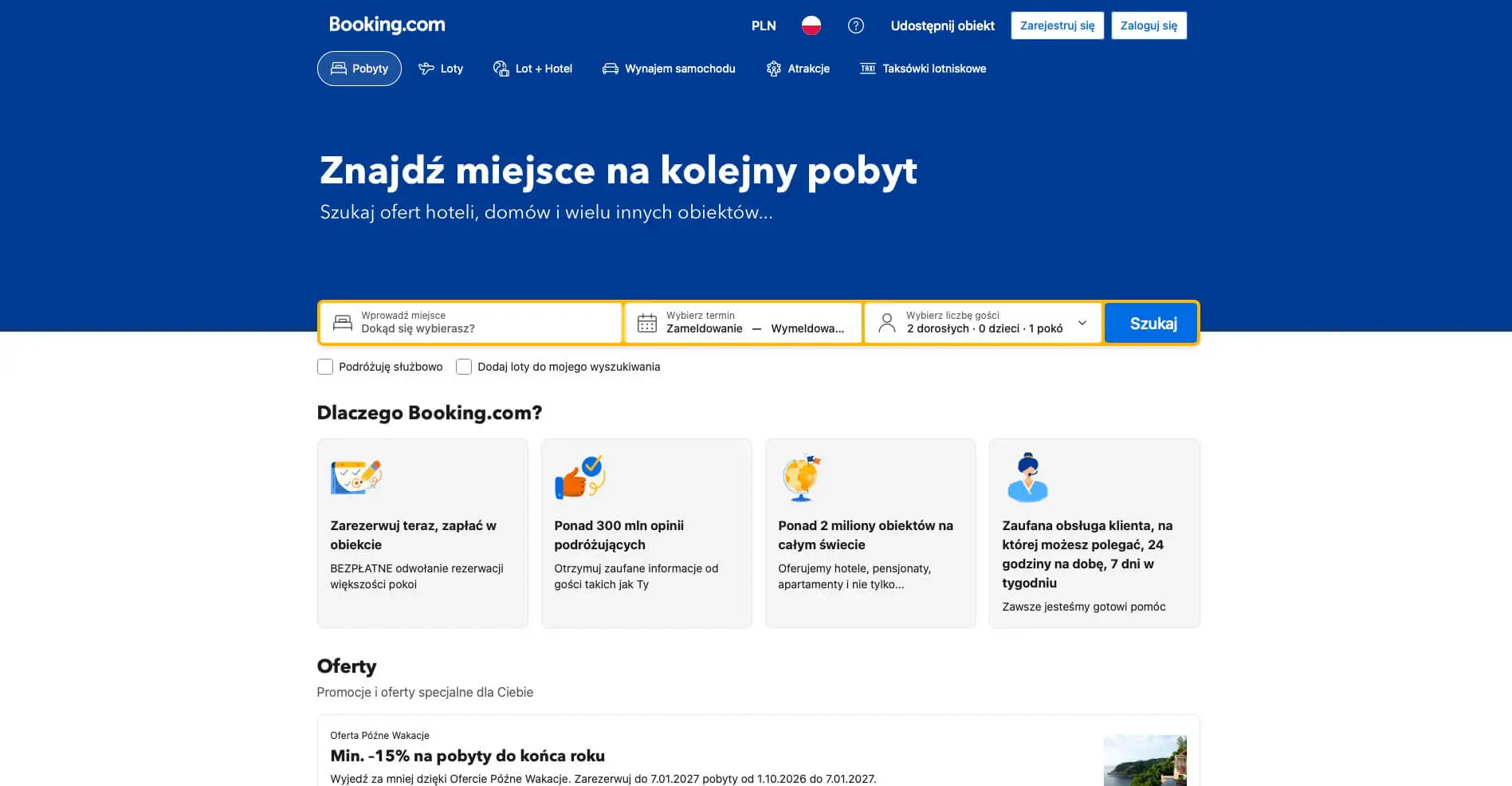
Task: Click the person icon in guests field
Action: pos(887,323)
